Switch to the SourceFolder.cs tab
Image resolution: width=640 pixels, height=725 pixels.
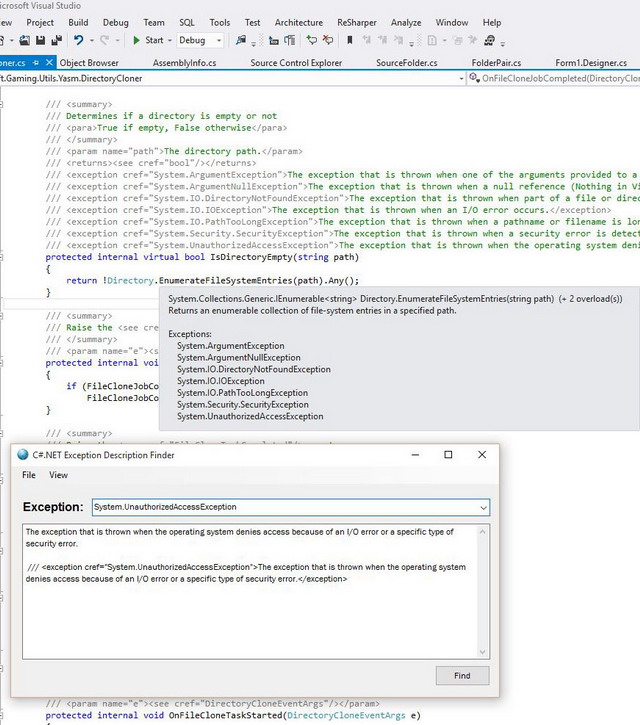(406, 63)
